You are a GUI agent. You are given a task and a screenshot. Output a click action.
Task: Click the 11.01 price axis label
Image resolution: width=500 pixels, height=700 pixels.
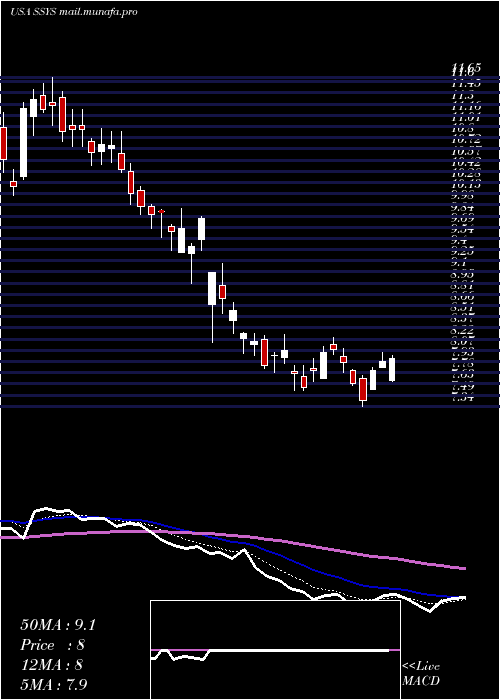466,118
